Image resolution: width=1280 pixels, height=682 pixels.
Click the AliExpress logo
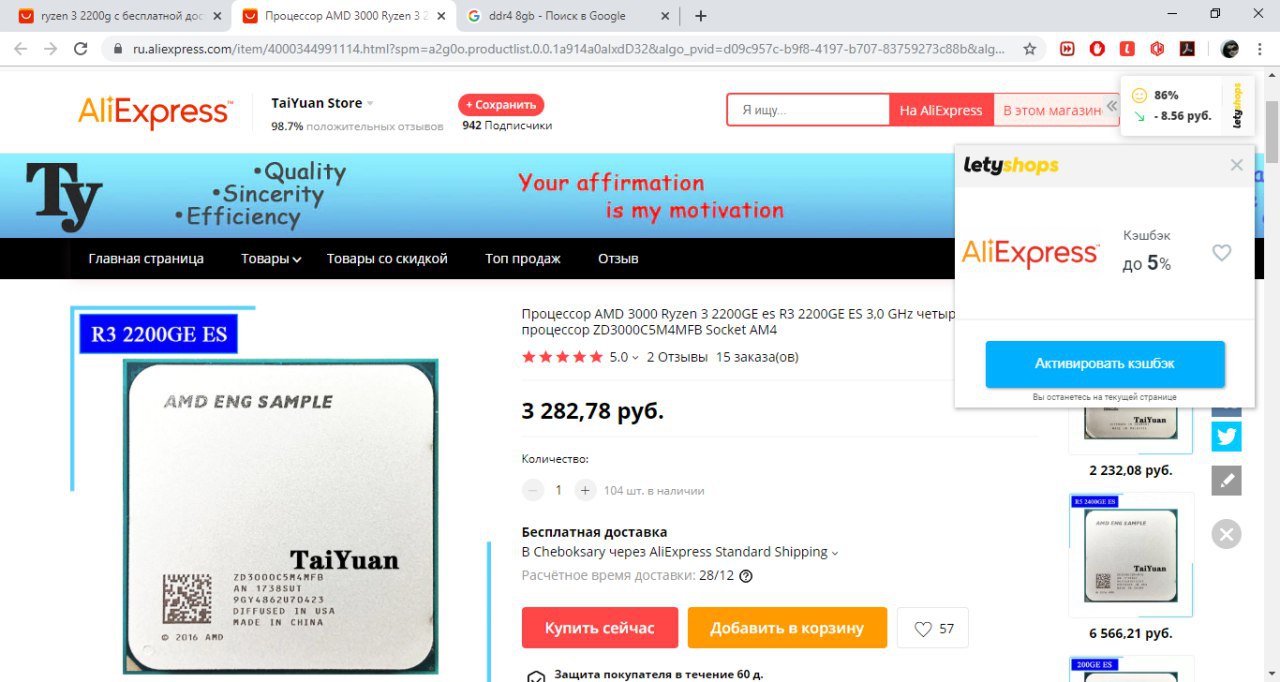coord(155,112)
